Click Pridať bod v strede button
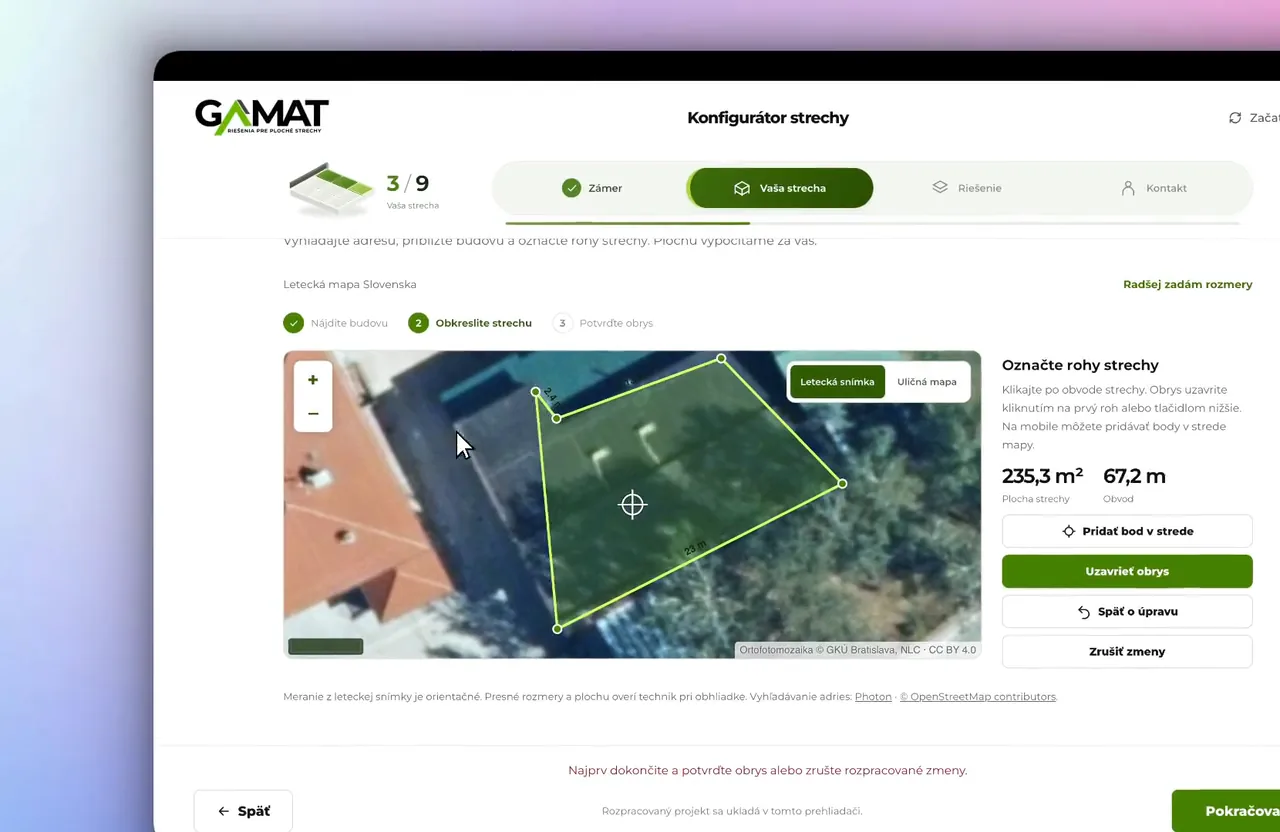The height and width of the screenshot is (832, 1280). pyautogui.click(x=1127, y=531)
